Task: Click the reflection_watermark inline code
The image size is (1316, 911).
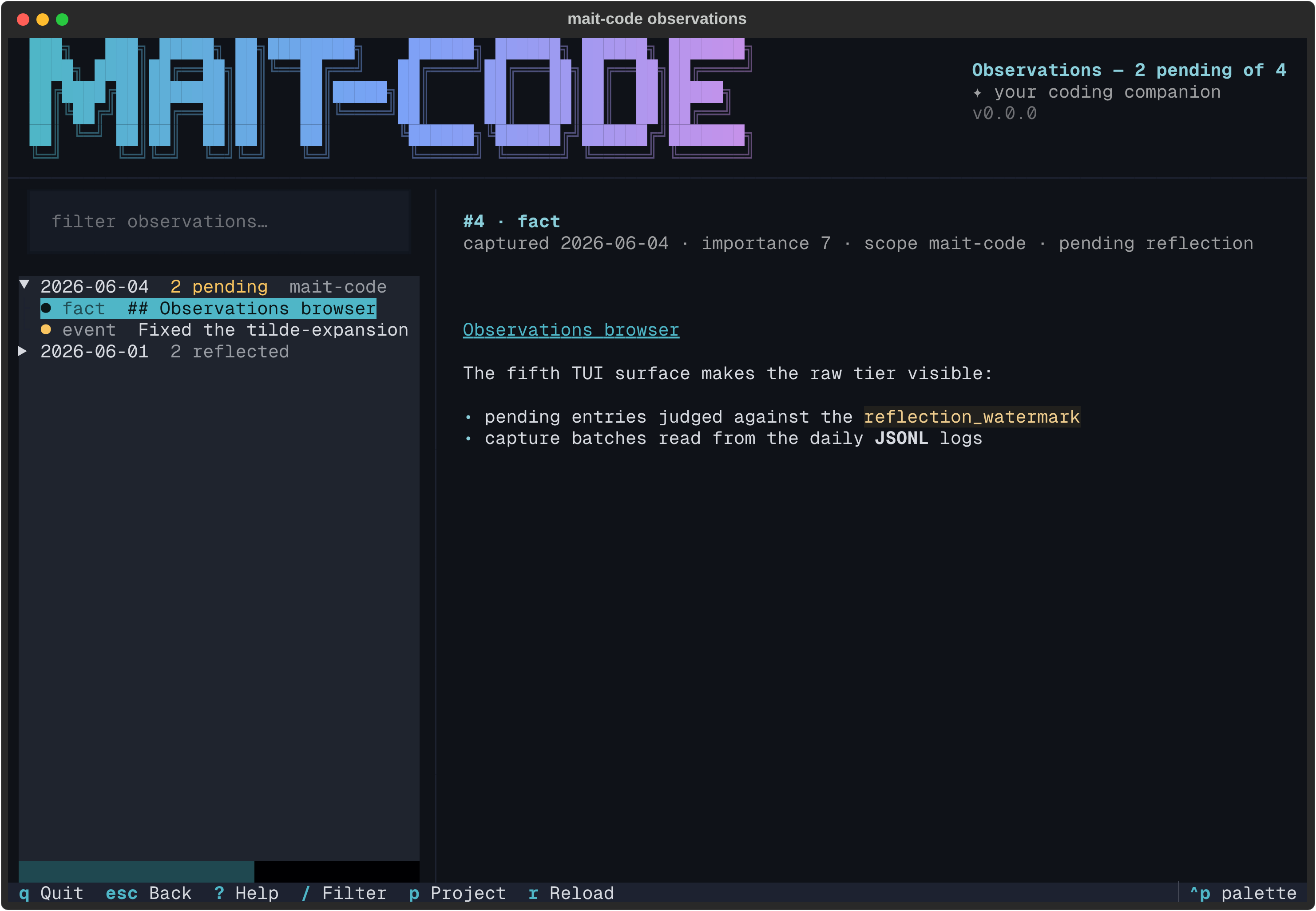Action: point(972,417)
